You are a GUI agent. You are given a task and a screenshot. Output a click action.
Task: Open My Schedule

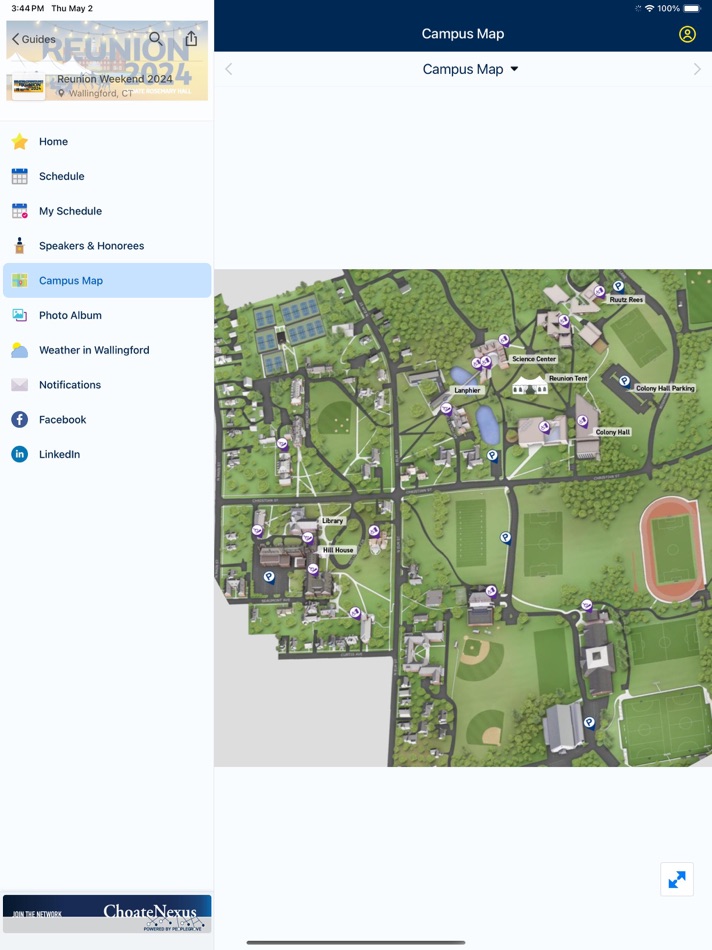click(x=107, y=211)
